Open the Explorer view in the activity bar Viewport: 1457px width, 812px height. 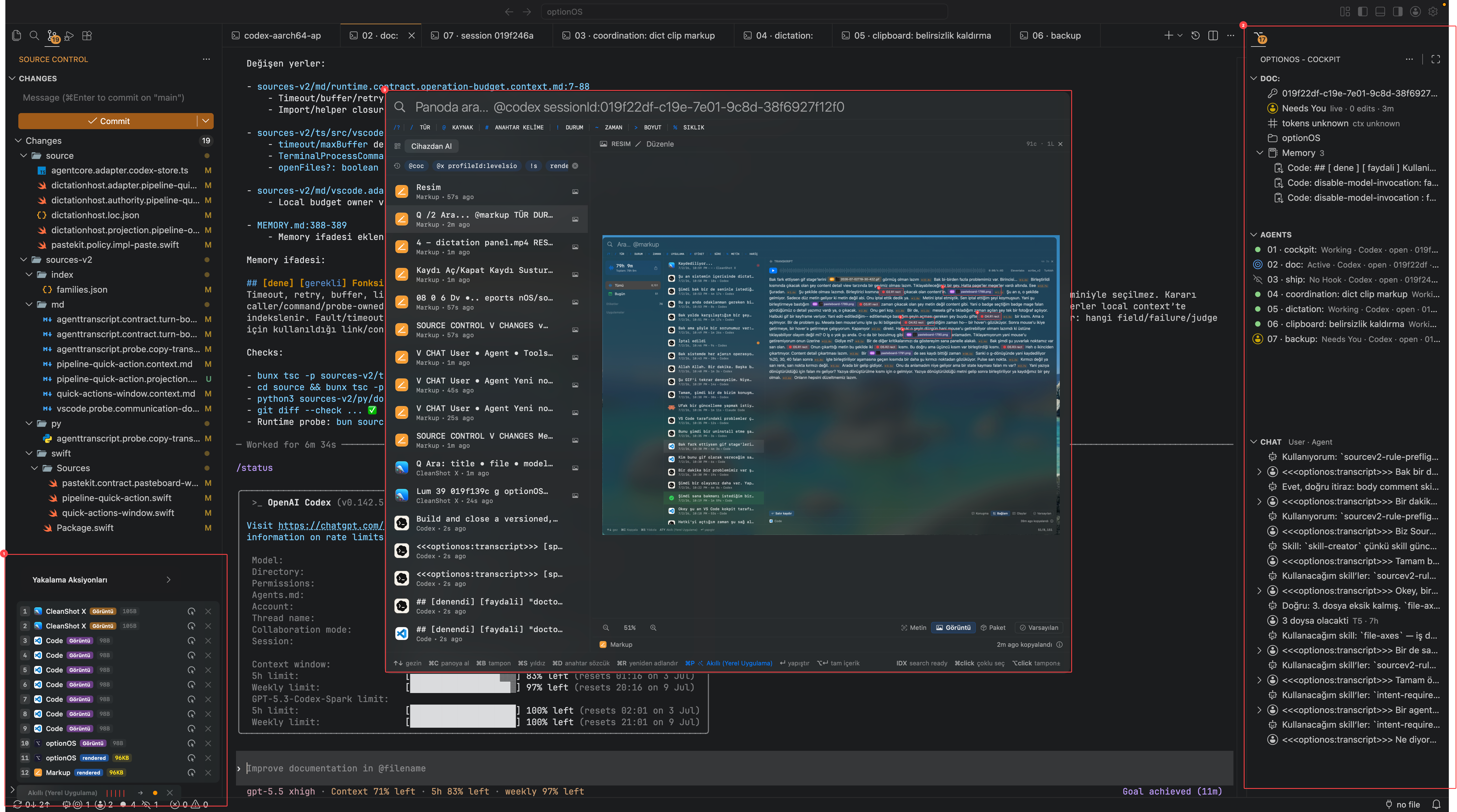pyautogui.click(x=16, y=36)
